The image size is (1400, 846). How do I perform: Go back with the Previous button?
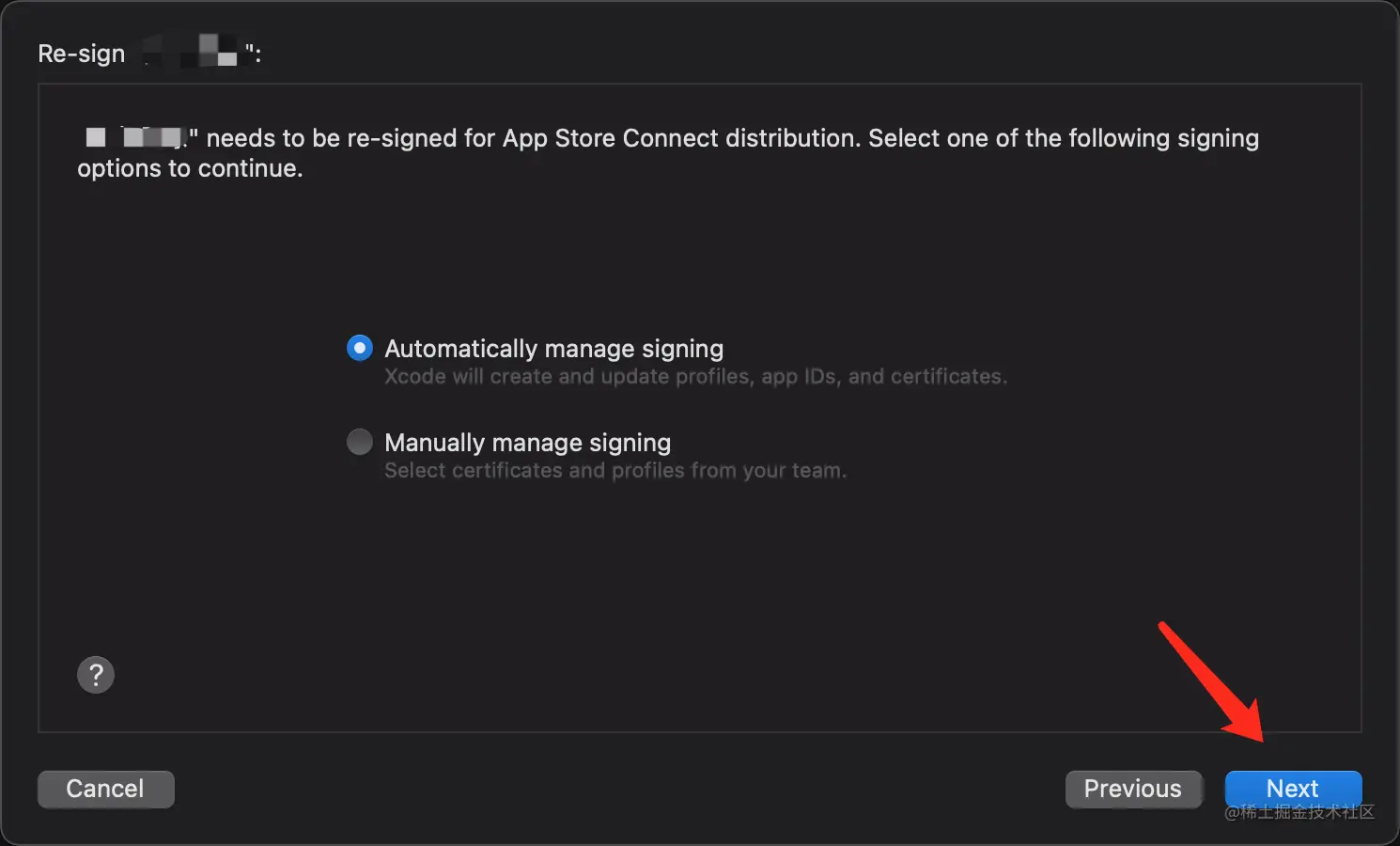tap(1132, 788)
